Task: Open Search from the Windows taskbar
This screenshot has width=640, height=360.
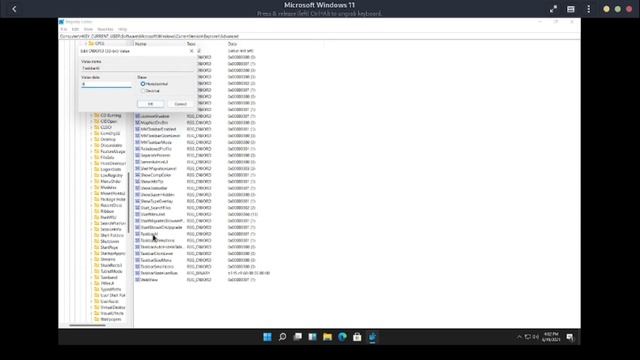Action: pos(282,337)
